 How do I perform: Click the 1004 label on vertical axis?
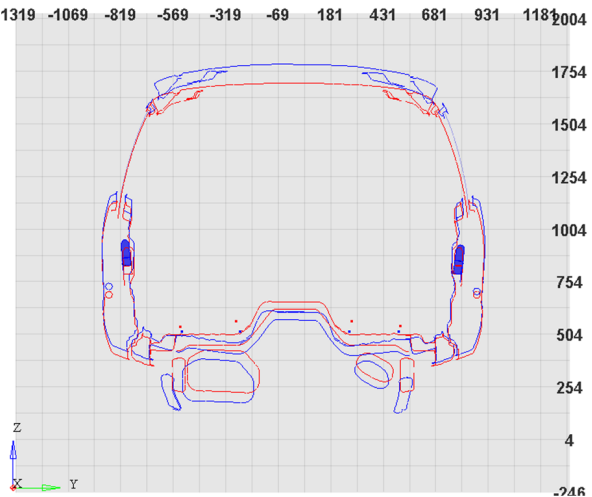click(x=569, y=230)
